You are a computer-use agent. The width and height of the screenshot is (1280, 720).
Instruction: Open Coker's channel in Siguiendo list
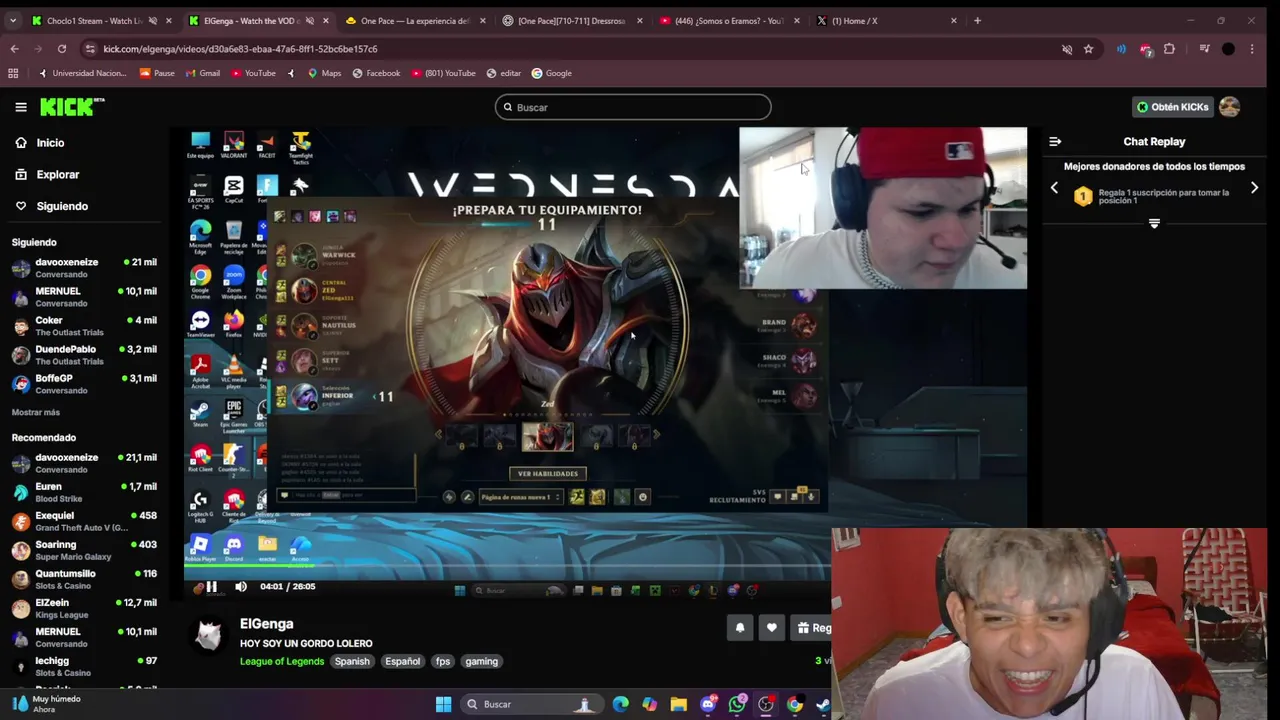pos(84,326)
